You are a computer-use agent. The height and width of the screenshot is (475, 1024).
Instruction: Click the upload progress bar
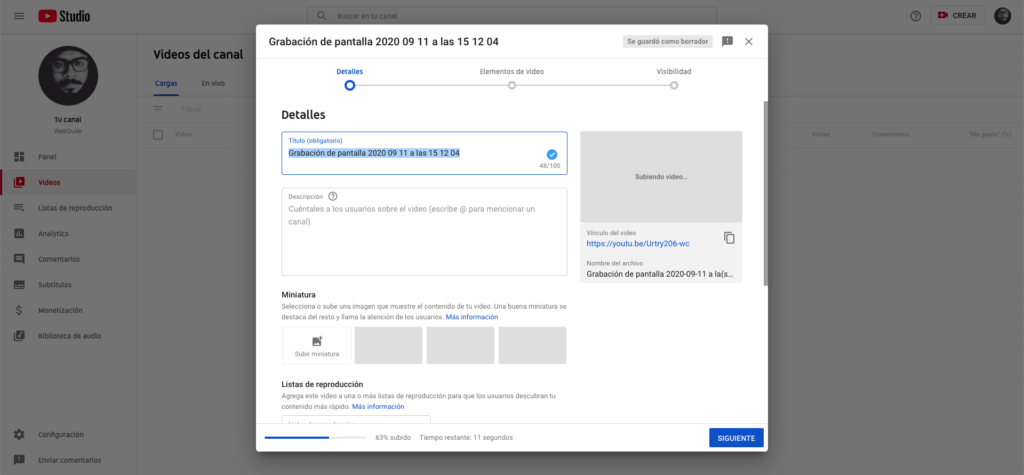point(315,437)
